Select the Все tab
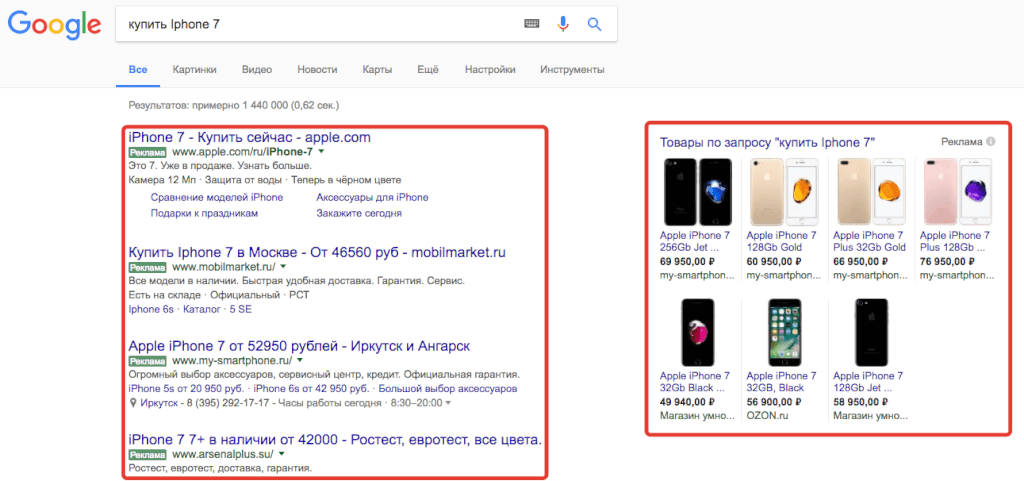 tap(138, 69)
